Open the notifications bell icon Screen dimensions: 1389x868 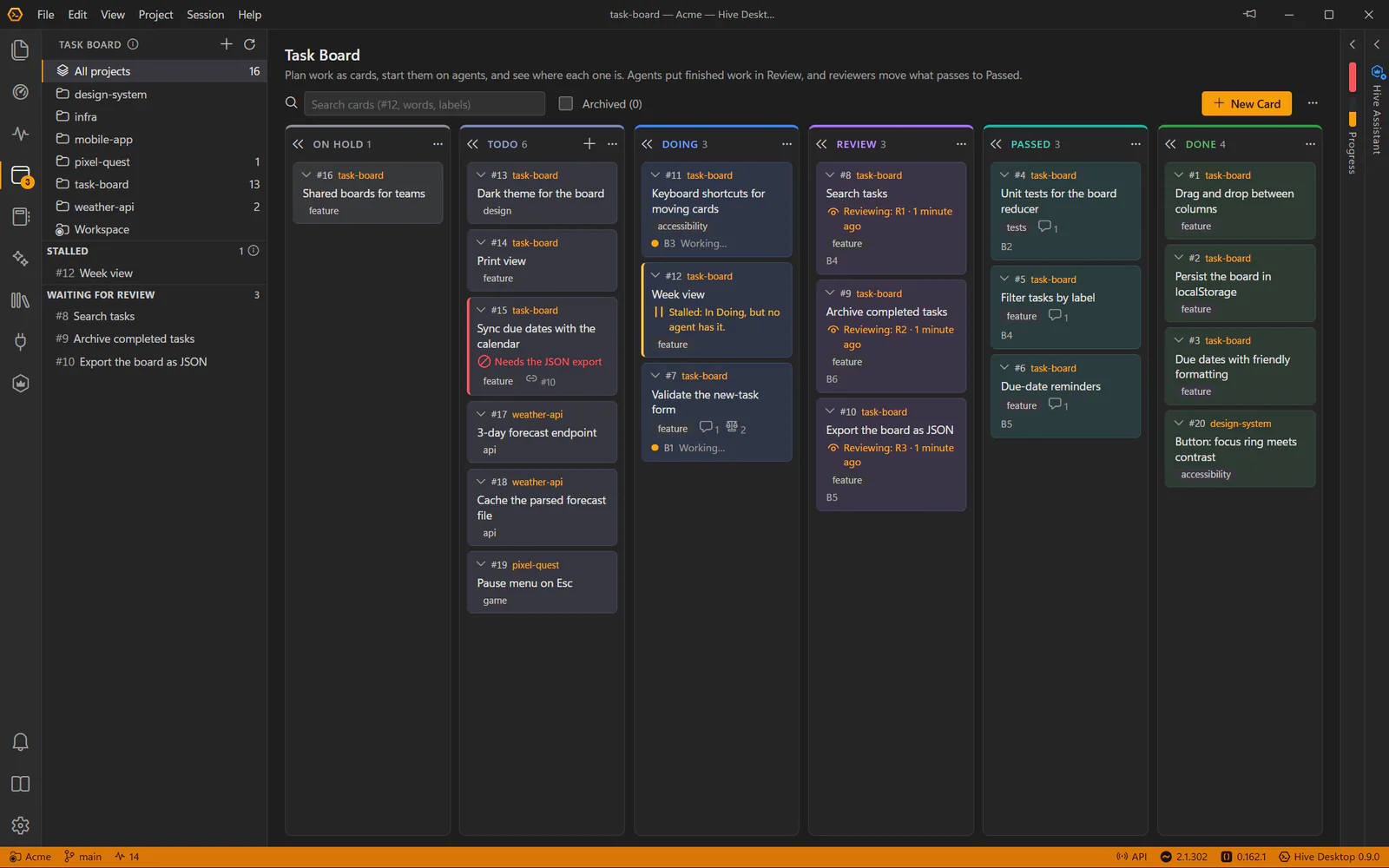(x=20, y=742)
